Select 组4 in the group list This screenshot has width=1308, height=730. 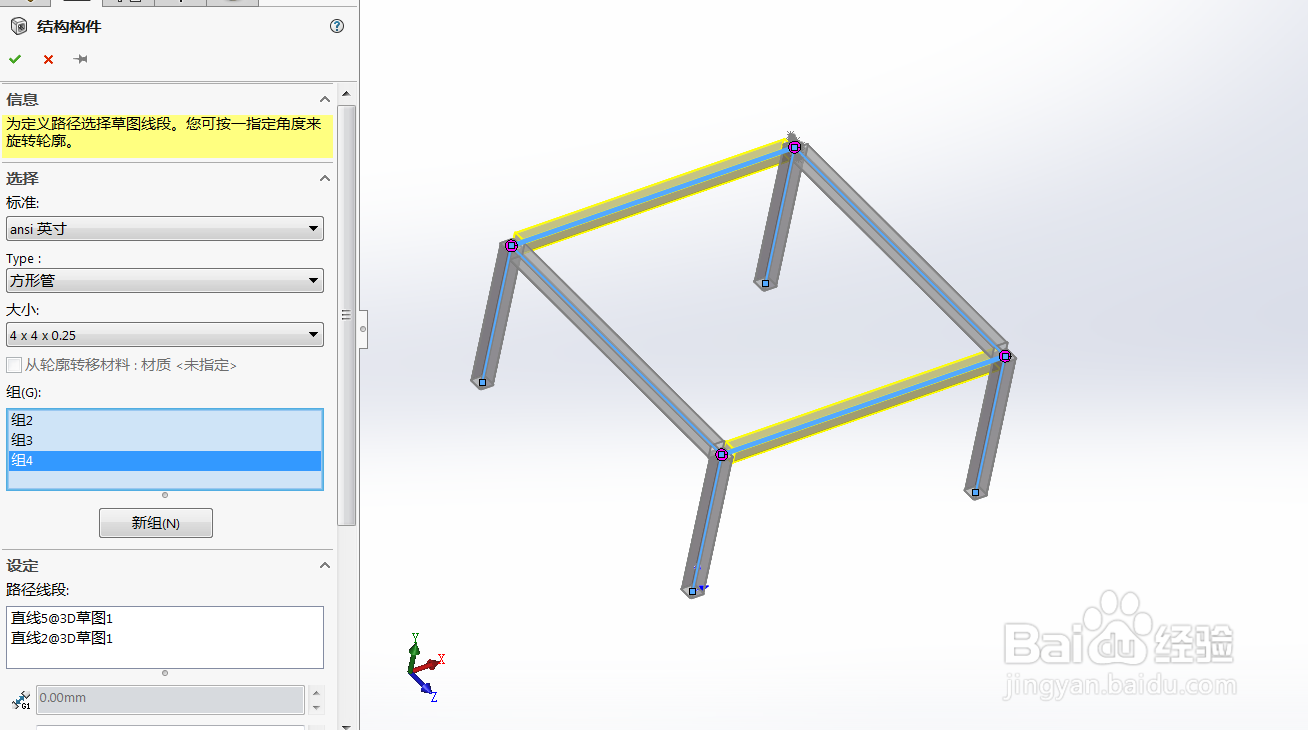tap(165, 460)
